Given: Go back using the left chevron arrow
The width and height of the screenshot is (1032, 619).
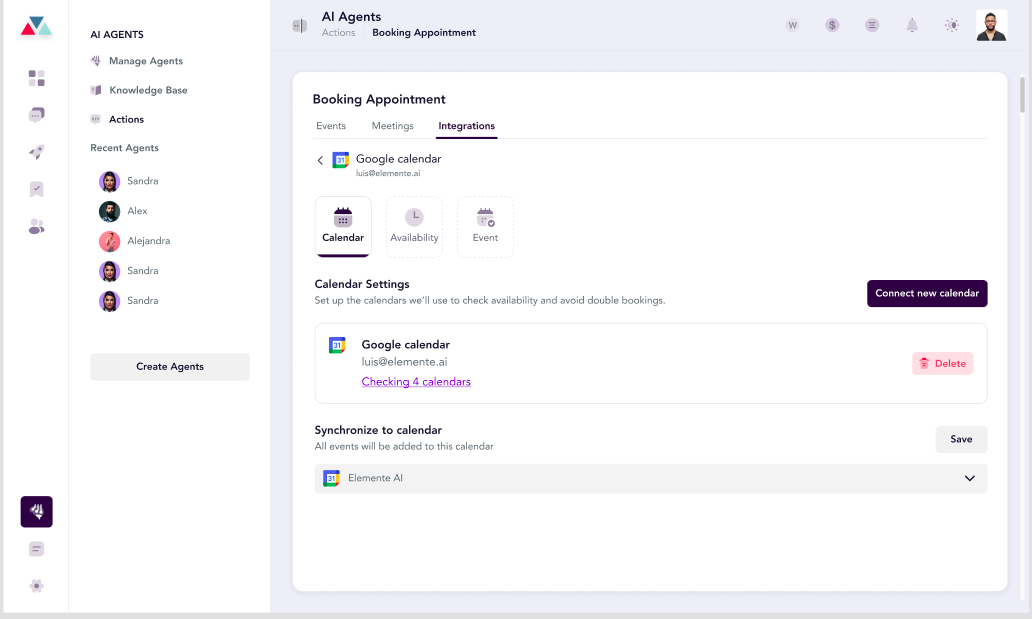Looking at the screenshot, I should [320, 160].
